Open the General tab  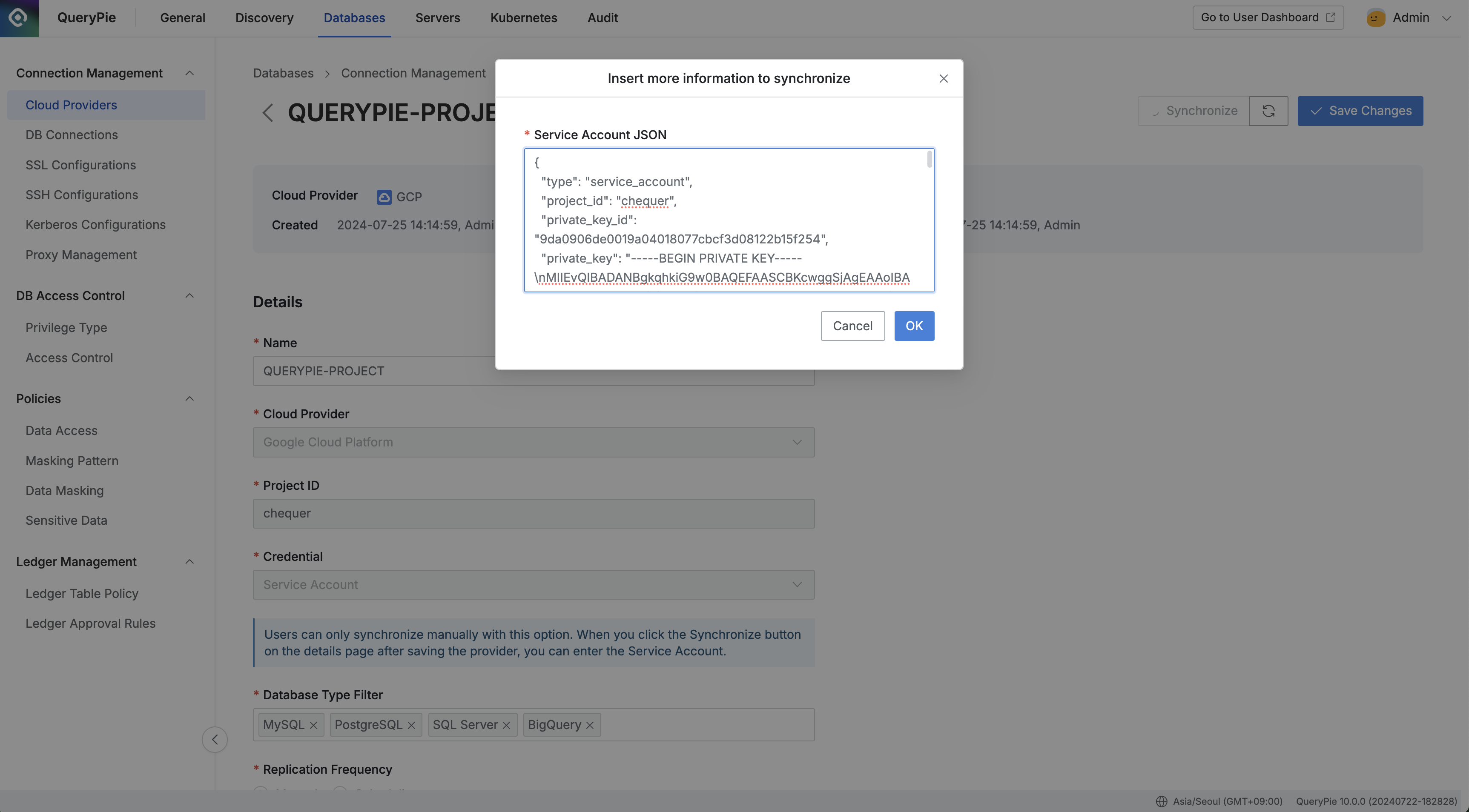[183, 18]
